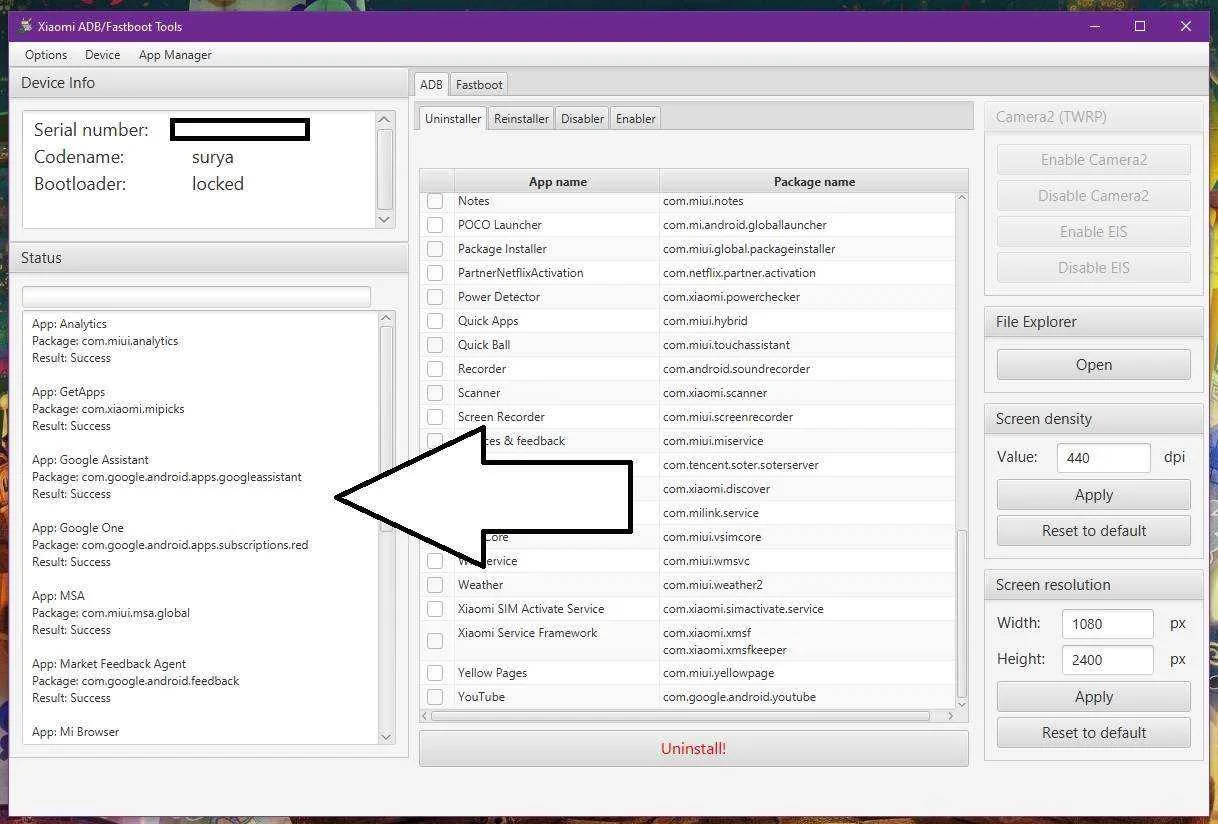Viewport: 1218px width, 824px height.
Task: Open the App Manager menu
Action: 175,55
